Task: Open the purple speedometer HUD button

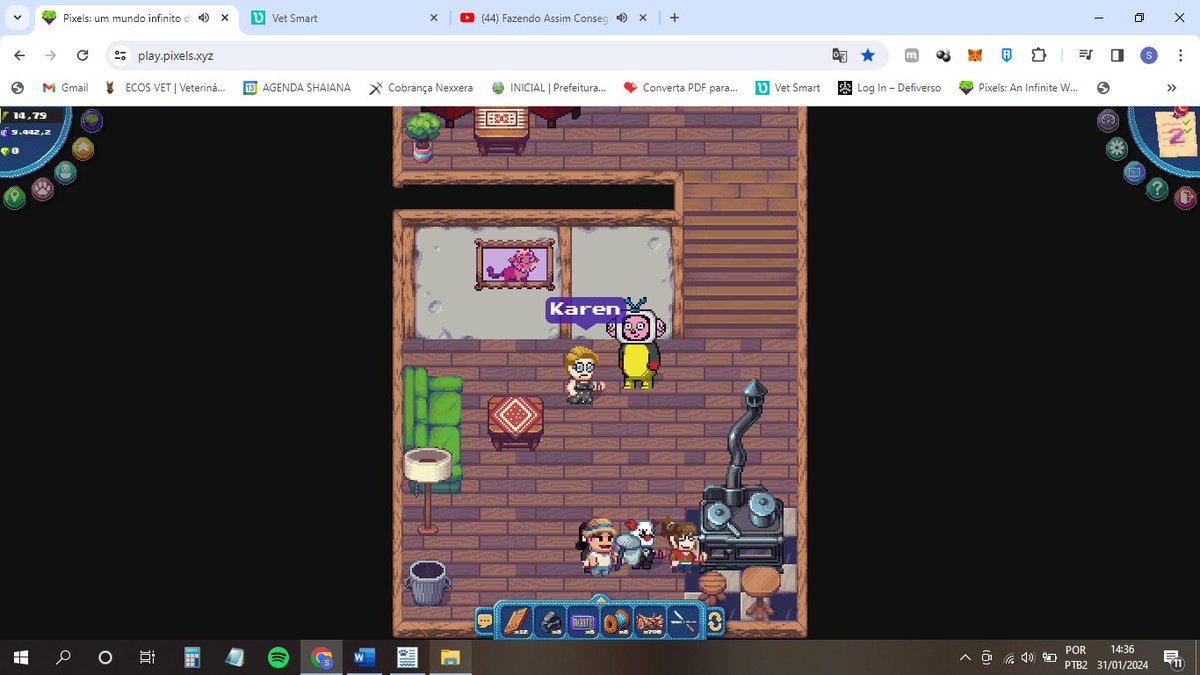Action: pyautogui.click(x=1108, y=121)
